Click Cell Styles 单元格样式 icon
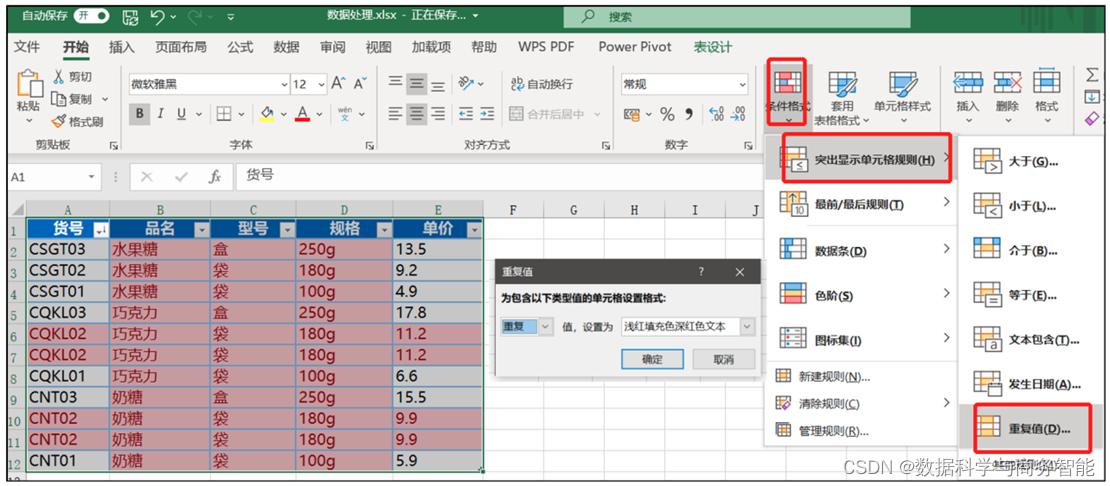 click(903, 85)
